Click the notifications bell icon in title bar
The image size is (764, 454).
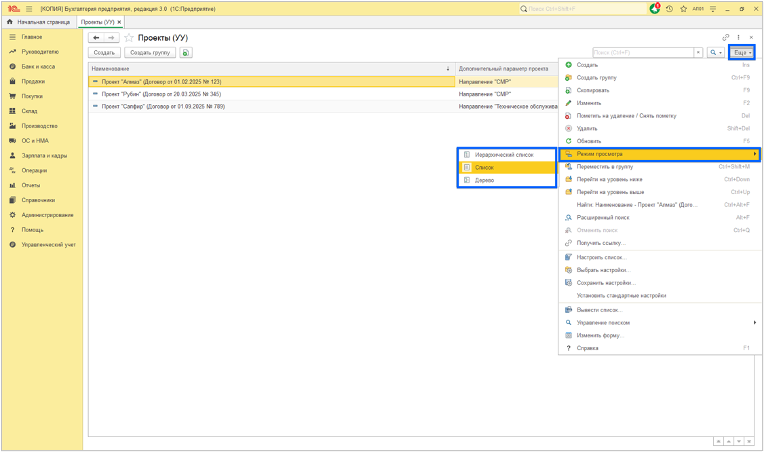[x=655, y=8]
